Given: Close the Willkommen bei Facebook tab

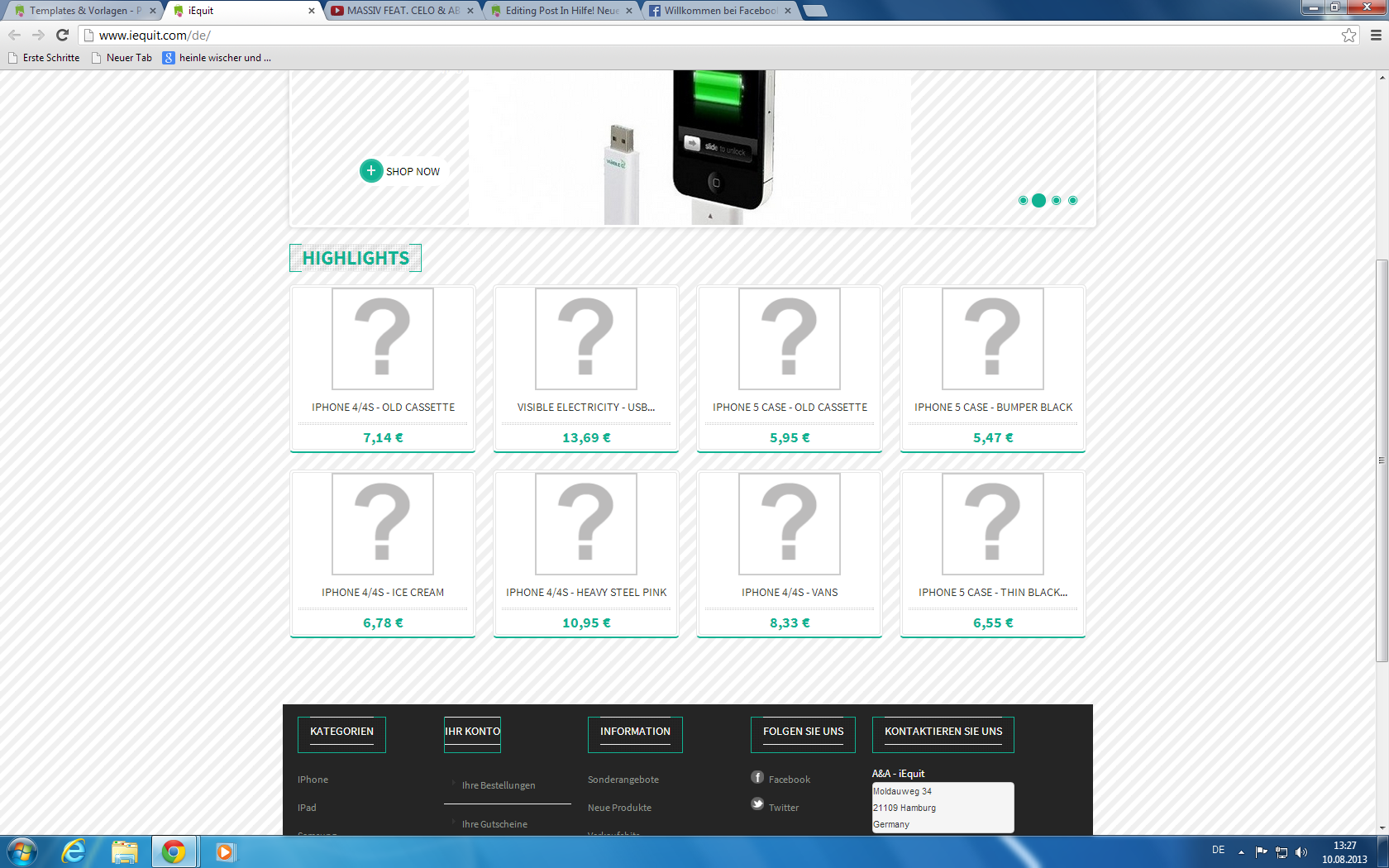Looking at the screenshot, I should click(788, 11).
